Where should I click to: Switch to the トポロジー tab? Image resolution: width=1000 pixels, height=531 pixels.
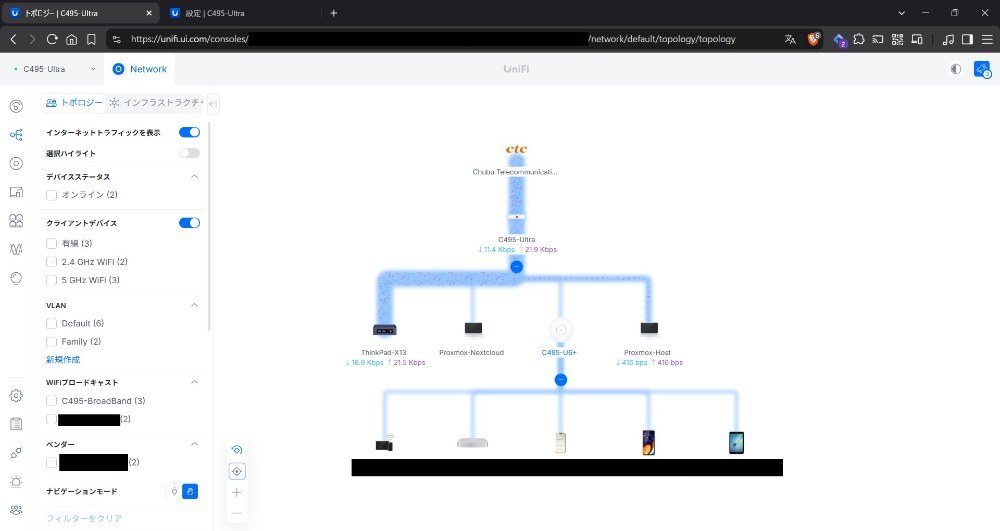[74, 103]
